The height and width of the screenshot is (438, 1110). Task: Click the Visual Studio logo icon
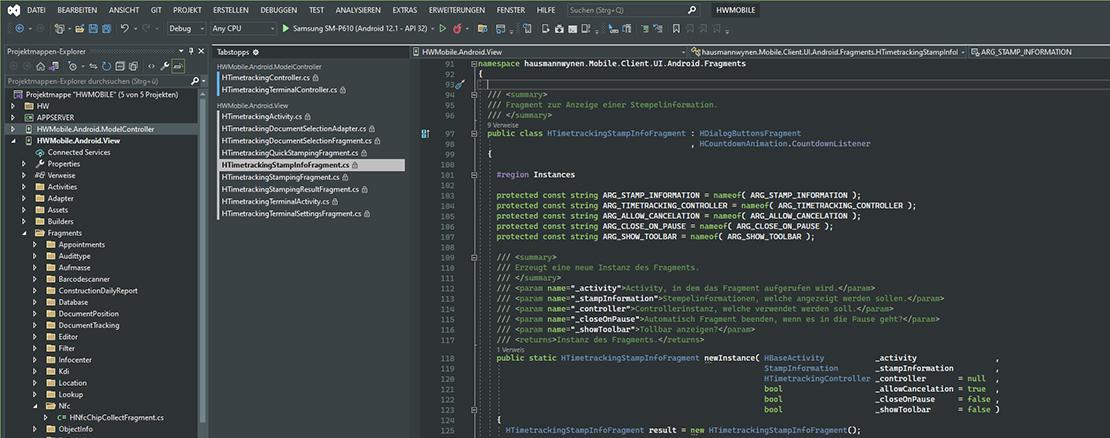12,11
